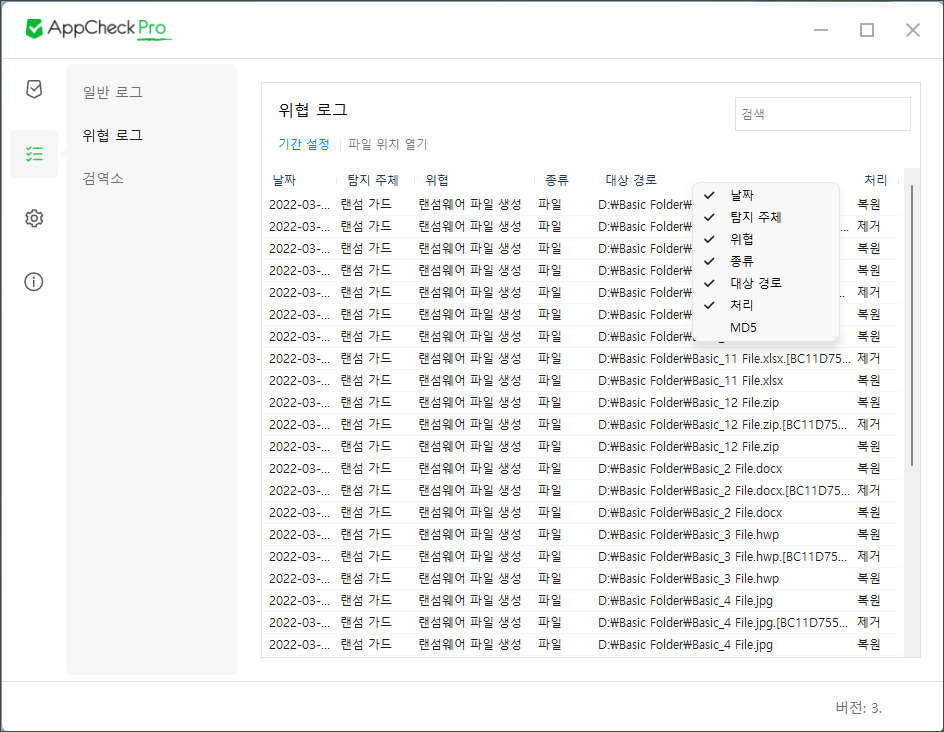Viewport: 944px width, 732px height.
Task: Click the AppCheck Pro logo
Action: (x=99, y=29)
